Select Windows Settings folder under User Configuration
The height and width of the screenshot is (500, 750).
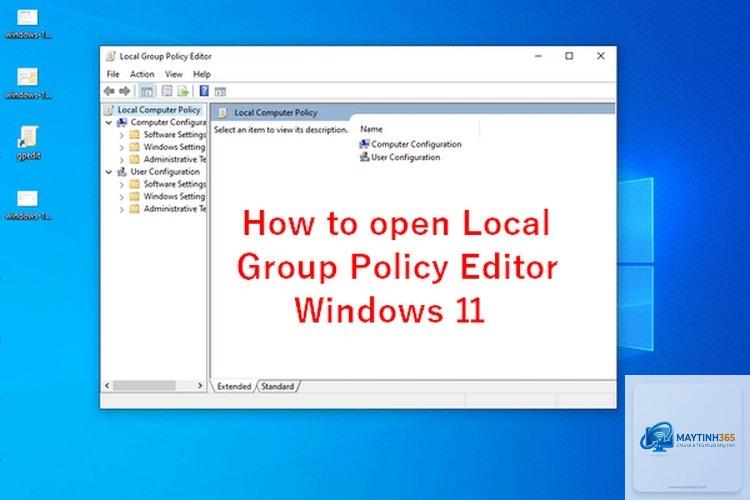point(175,196)
